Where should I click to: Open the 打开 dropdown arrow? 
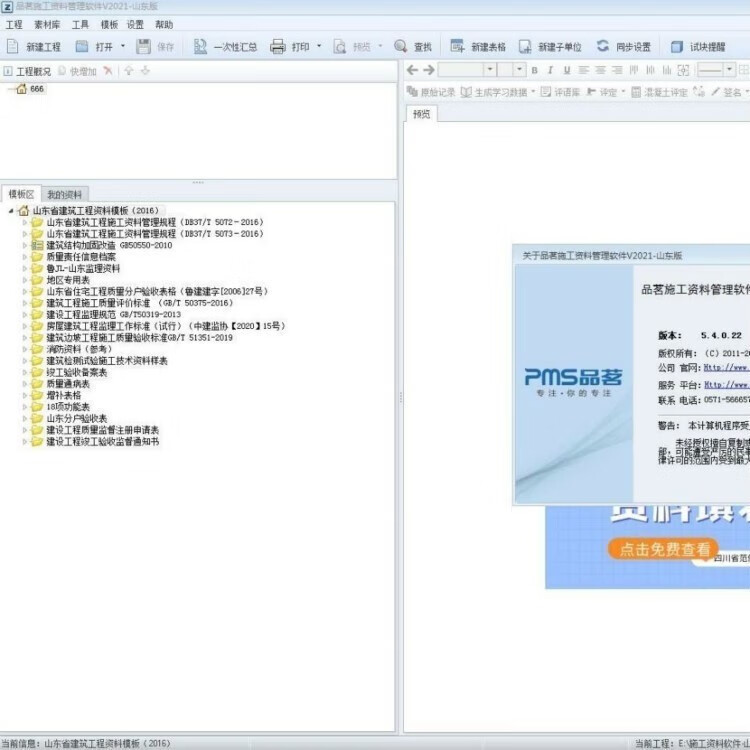(x=123, y=46)
